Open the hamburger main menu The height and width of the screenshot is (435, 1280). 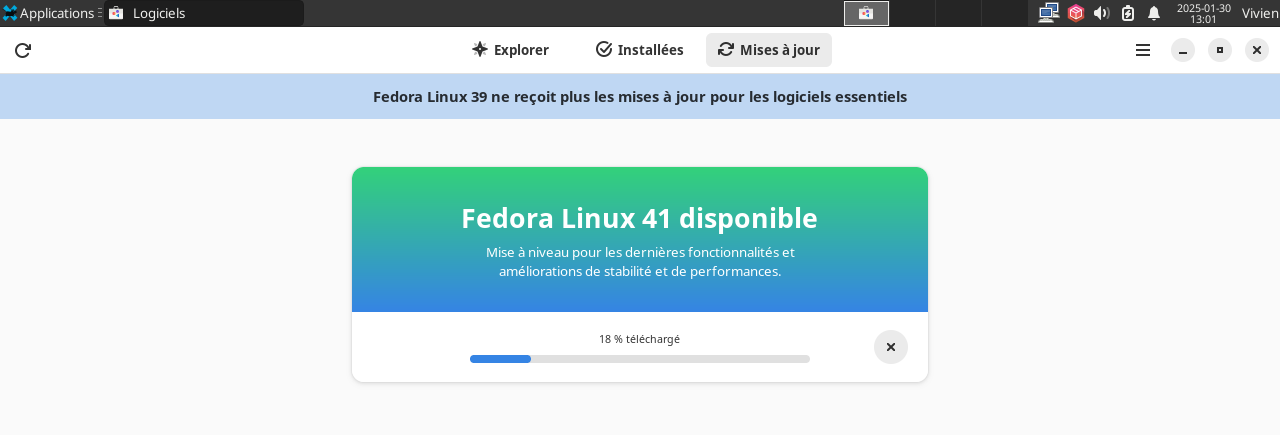point(1143,50)
